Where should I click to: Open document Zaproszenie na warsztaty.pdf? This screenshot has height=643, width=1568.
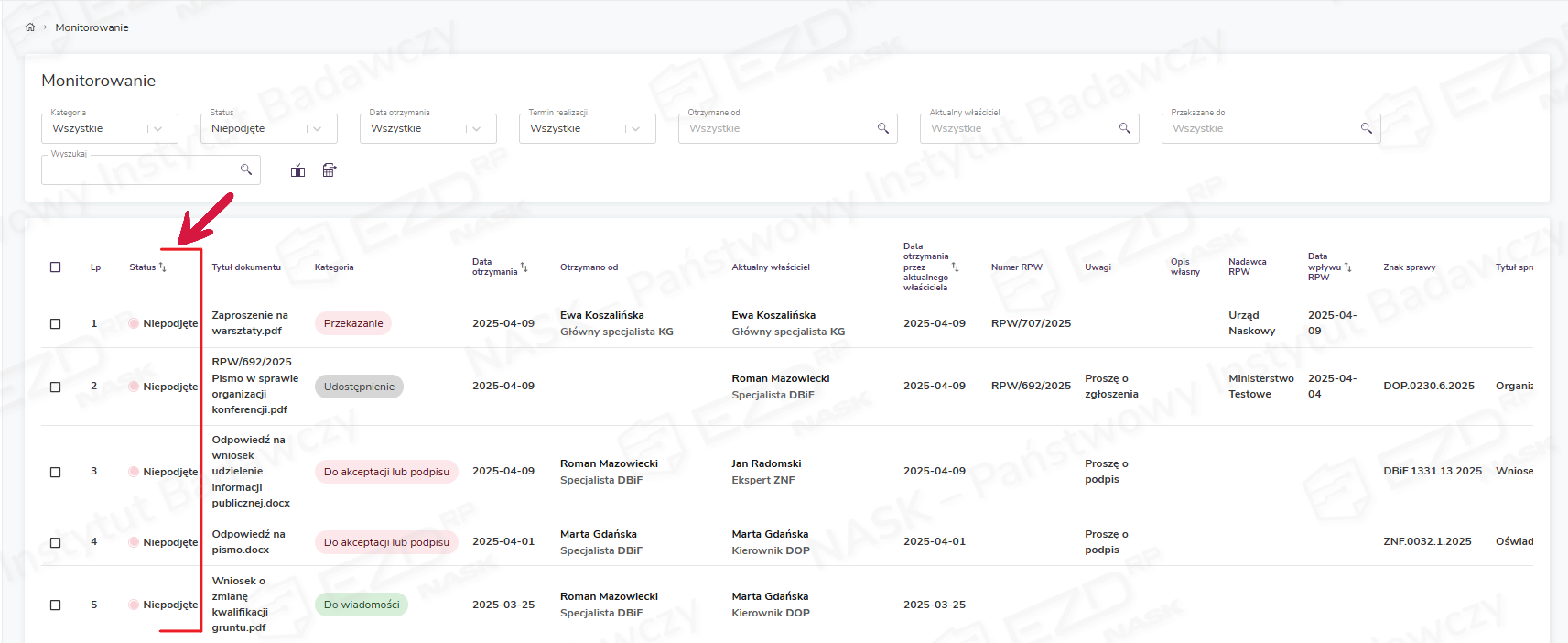pos(249,323)
